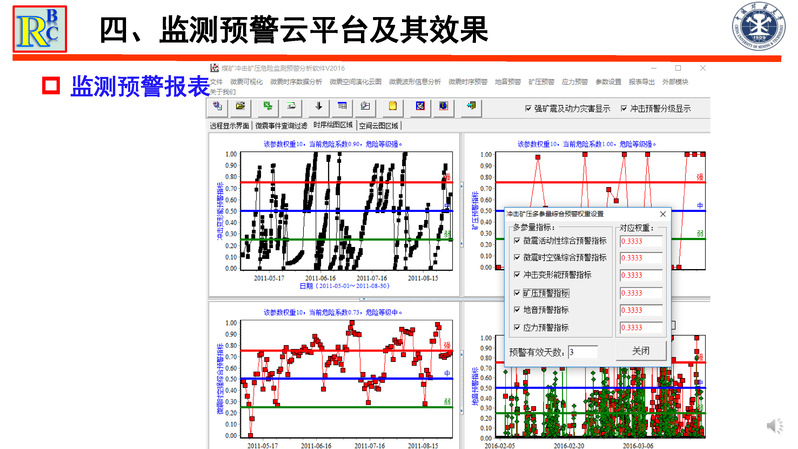This screenshot has height=449, width=798.
Task: Click the black down arrow toolbar icon
Action: [319, 107]
